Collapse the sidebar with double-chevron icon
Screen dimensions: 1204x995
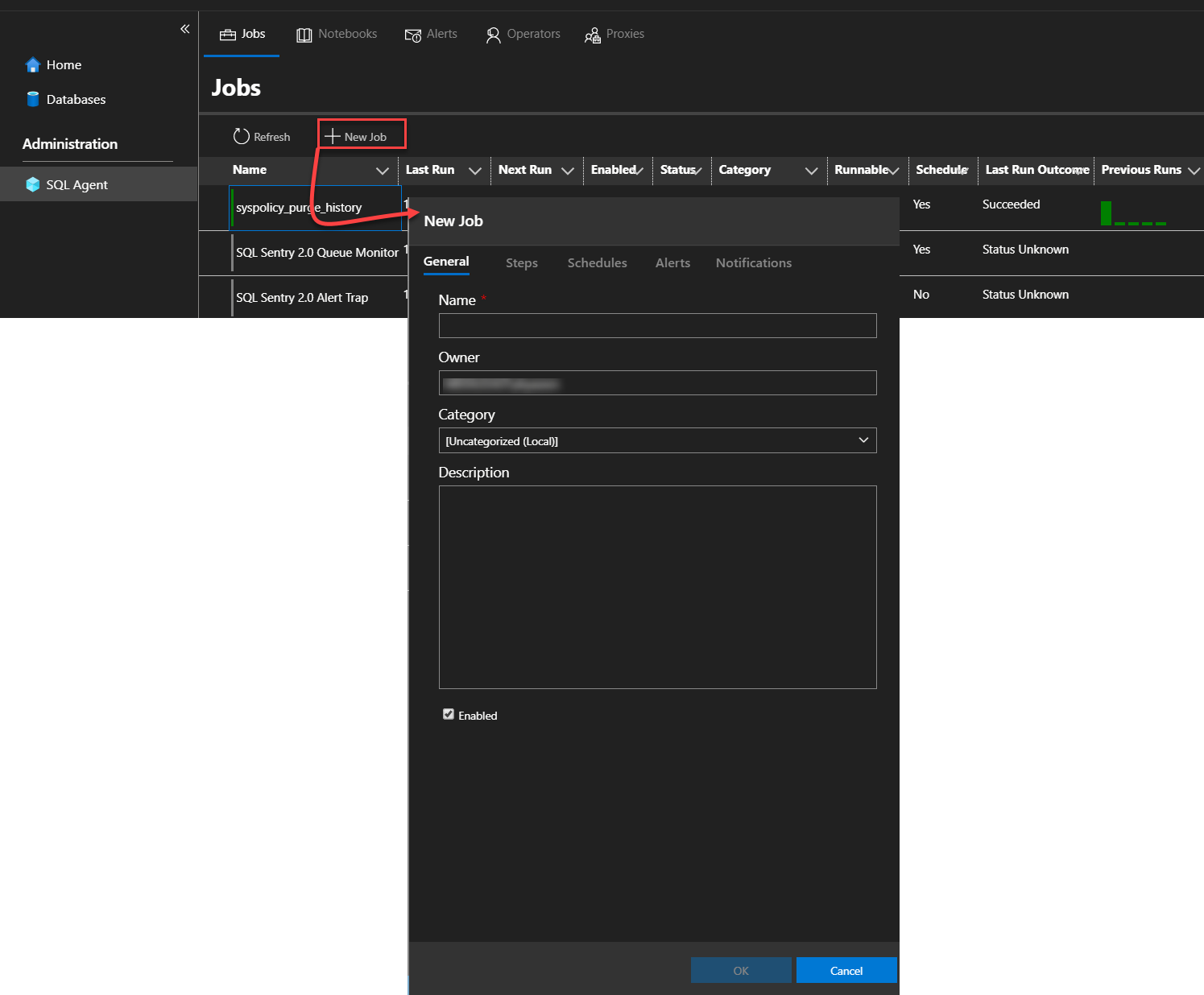184,29
